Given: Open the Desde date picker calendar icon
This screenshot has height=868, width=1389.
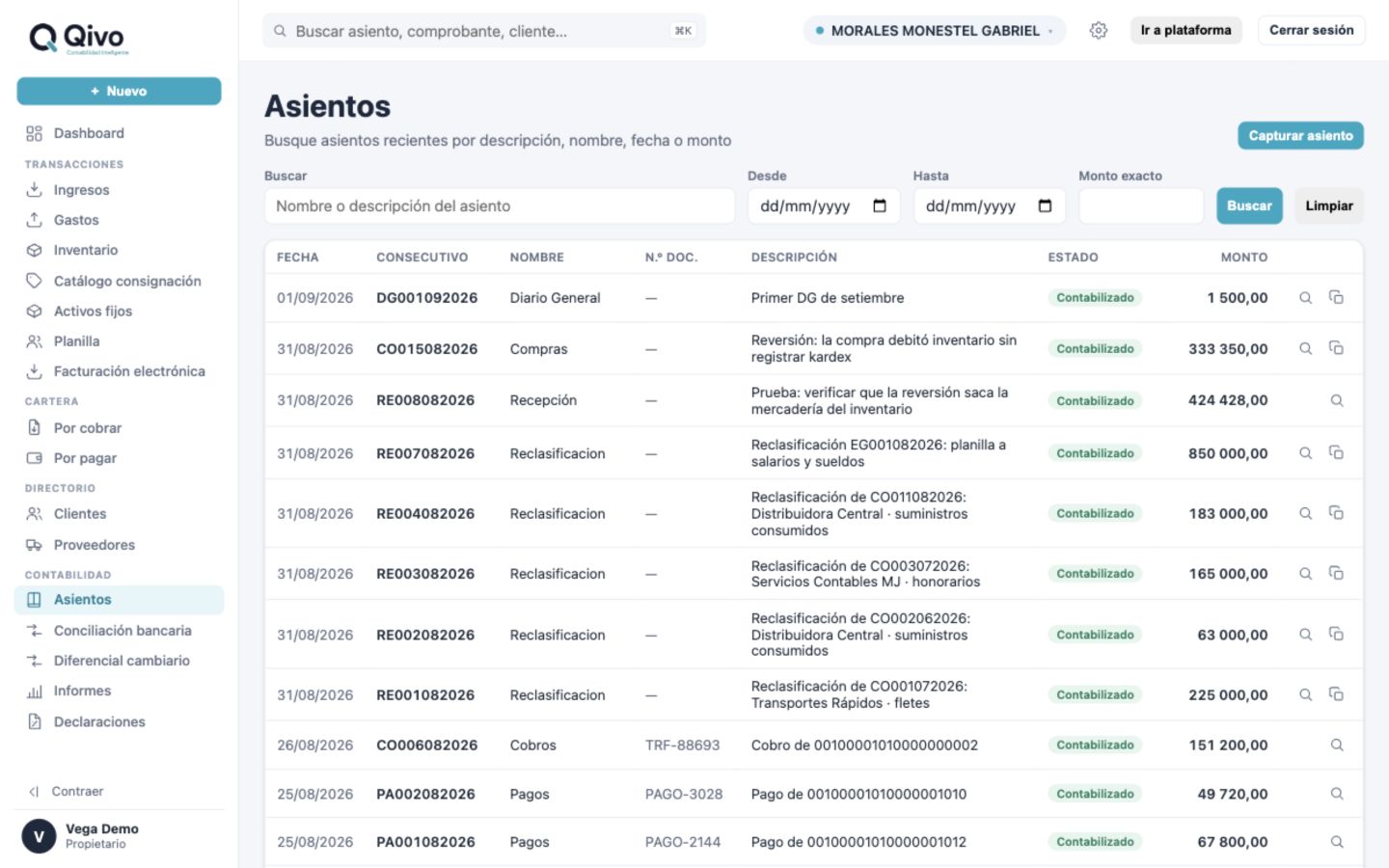Looking at the screenshot, I should [880, 205].
